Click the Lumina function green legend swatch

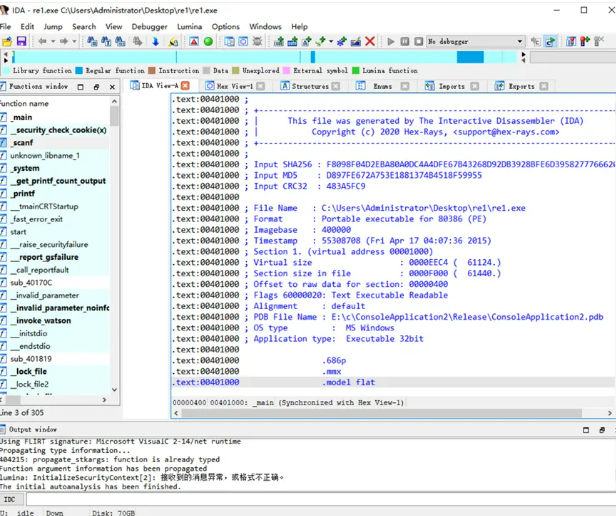pos(356,70)
